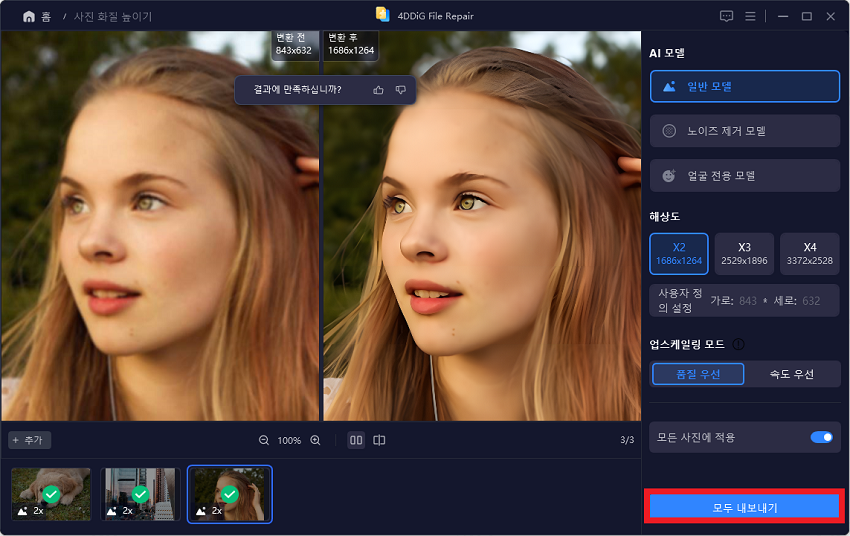Viewport: 850px width, 536px height.
Task: Select the city buildings thumbnail
Action: point(140,494)
